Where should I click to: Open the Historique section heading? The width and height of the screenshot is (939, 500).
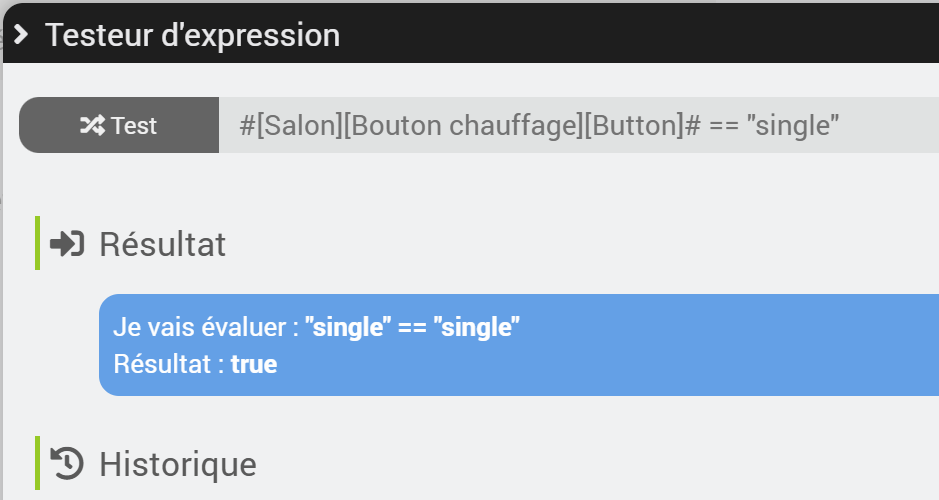click(x=178, y=465)
